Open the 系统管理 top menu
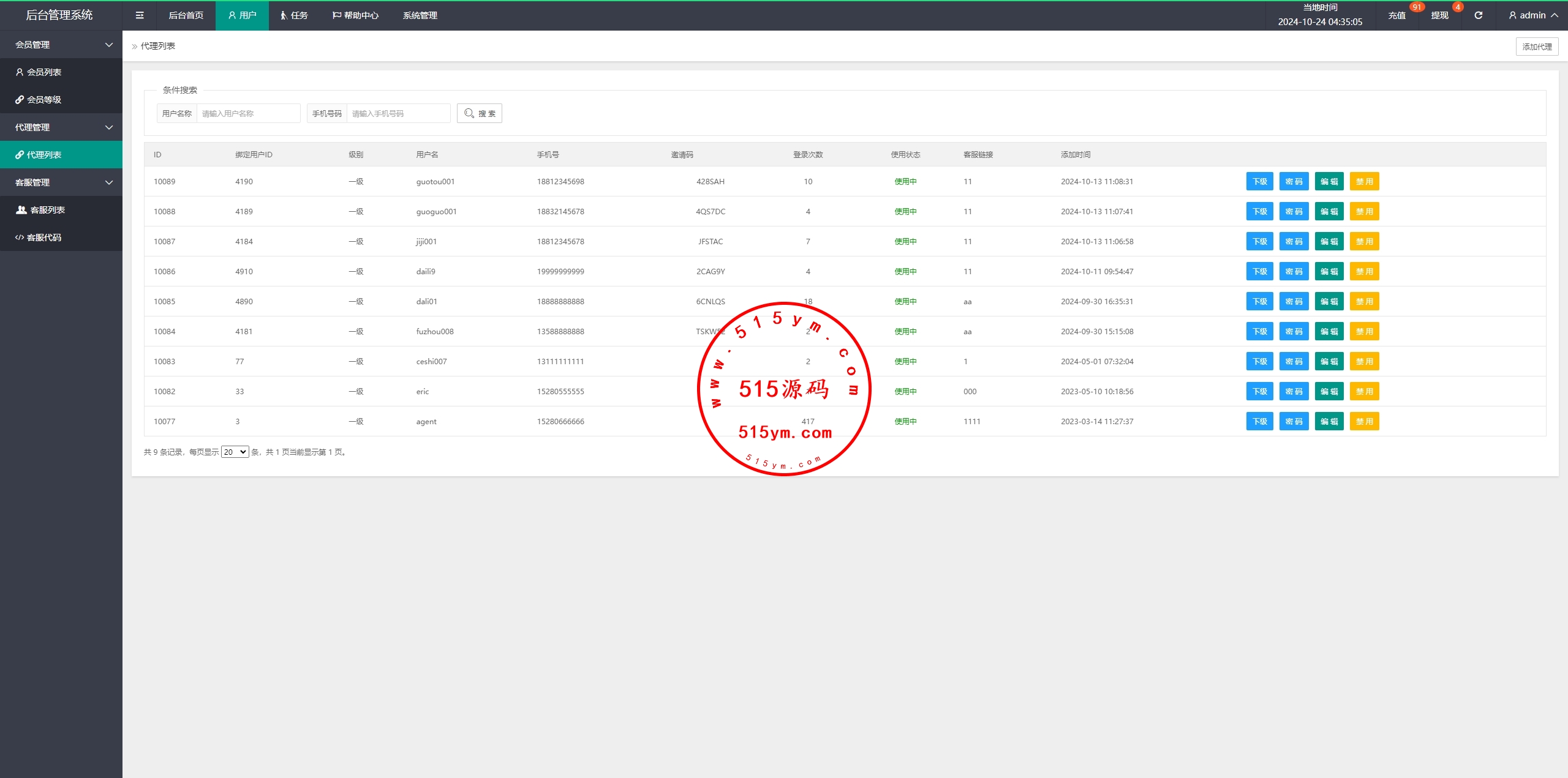Screen dimensions: 1568x778 (420, 15)
